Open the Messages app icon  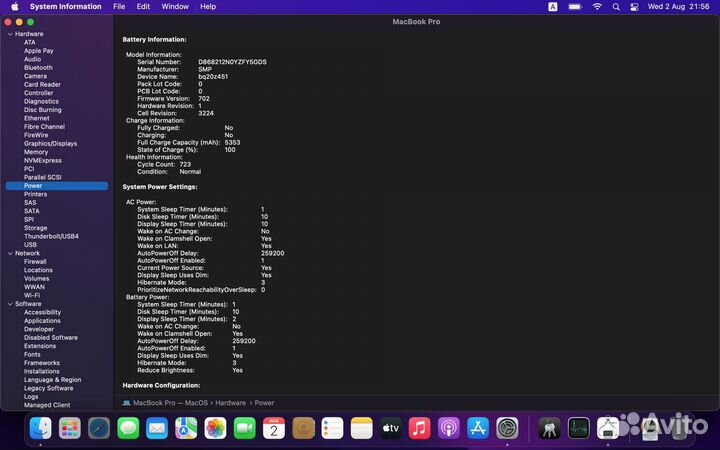pos(128,428)
